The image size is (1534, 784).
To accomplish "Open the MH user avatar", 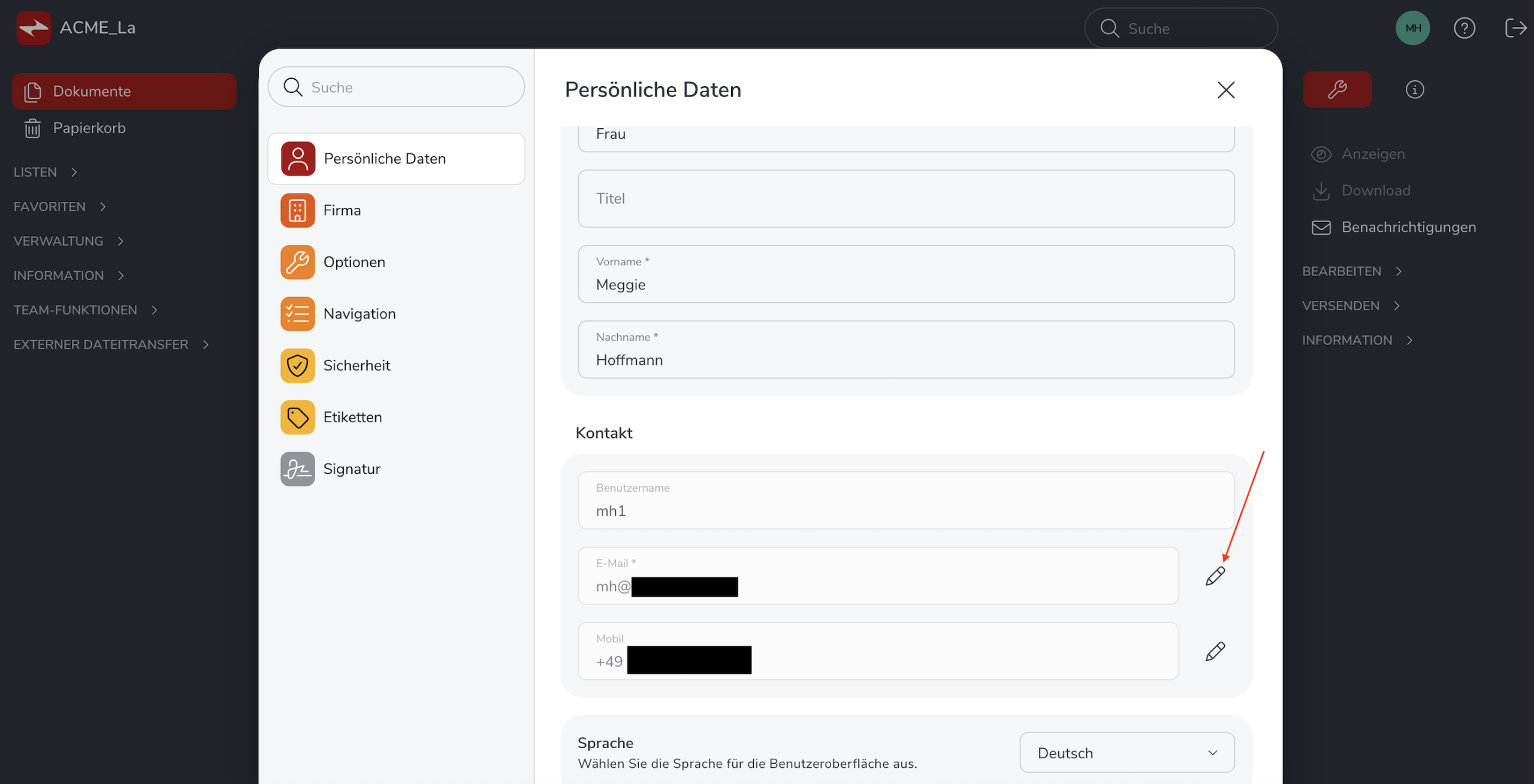I will [1412, 28].
